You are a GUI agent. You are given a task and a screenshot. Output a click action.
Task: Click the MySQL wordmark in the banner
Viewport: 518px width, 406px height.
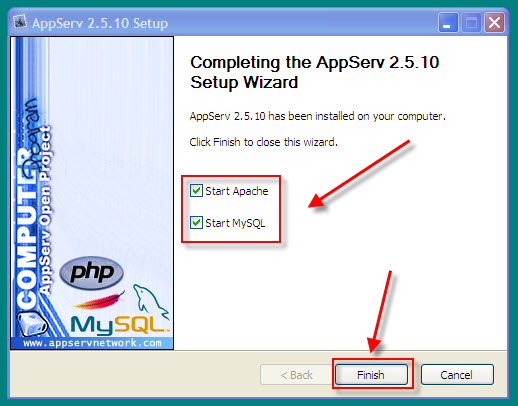pos(120,325)
